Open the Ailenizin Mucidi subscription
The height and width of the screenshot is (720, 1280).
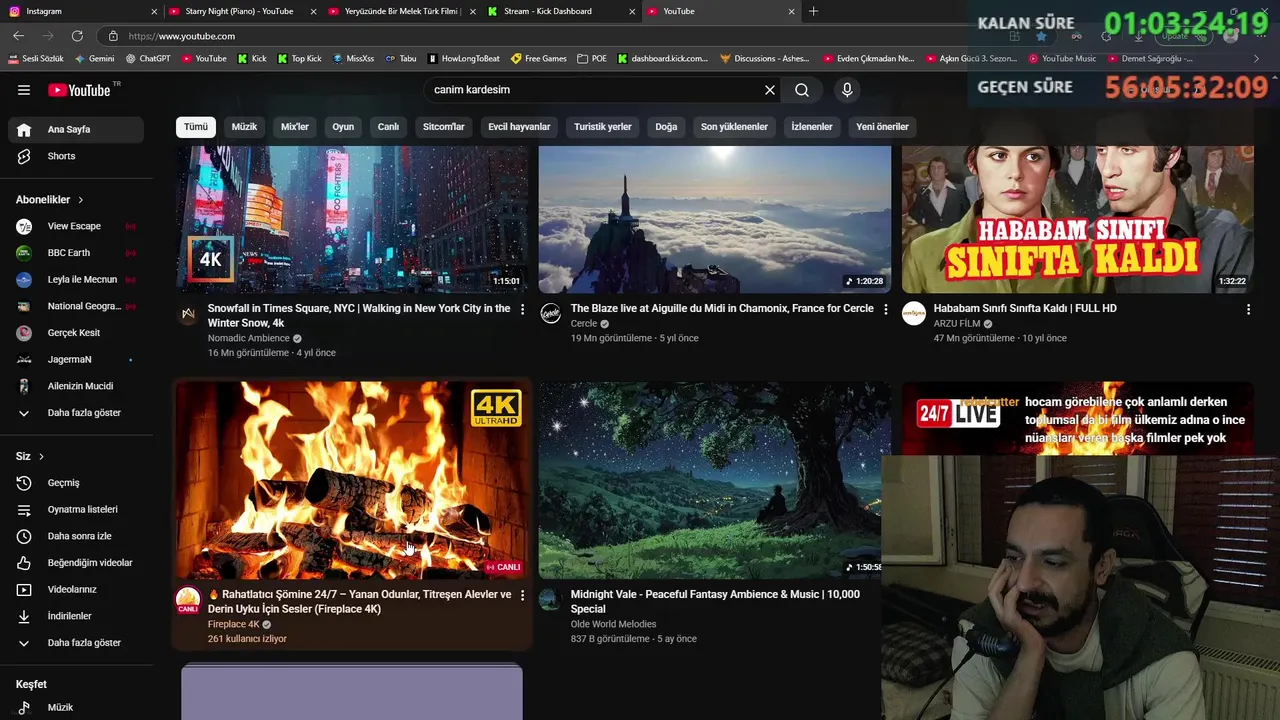coord(76,386)
